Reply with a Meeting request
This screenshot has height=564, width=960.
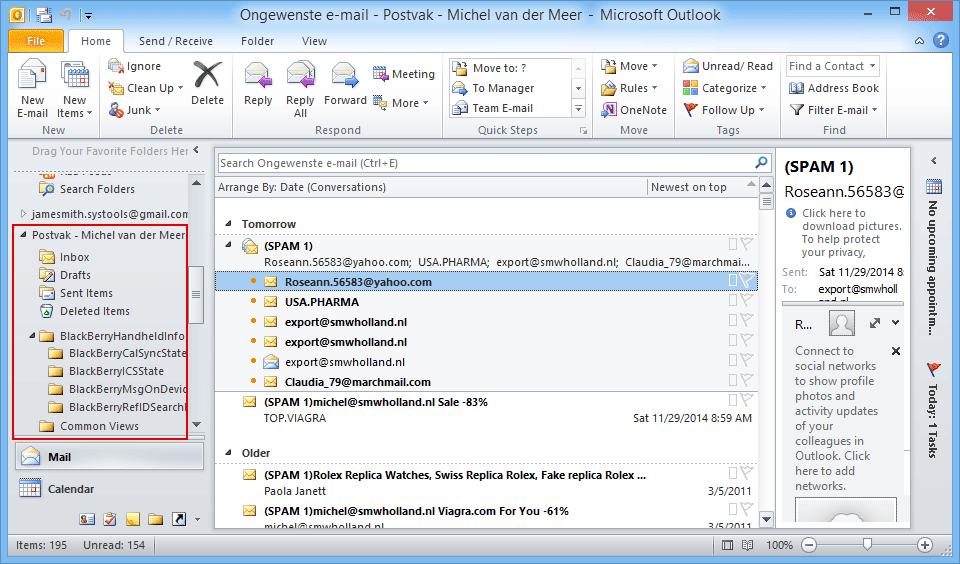click(x=403, y=74)
